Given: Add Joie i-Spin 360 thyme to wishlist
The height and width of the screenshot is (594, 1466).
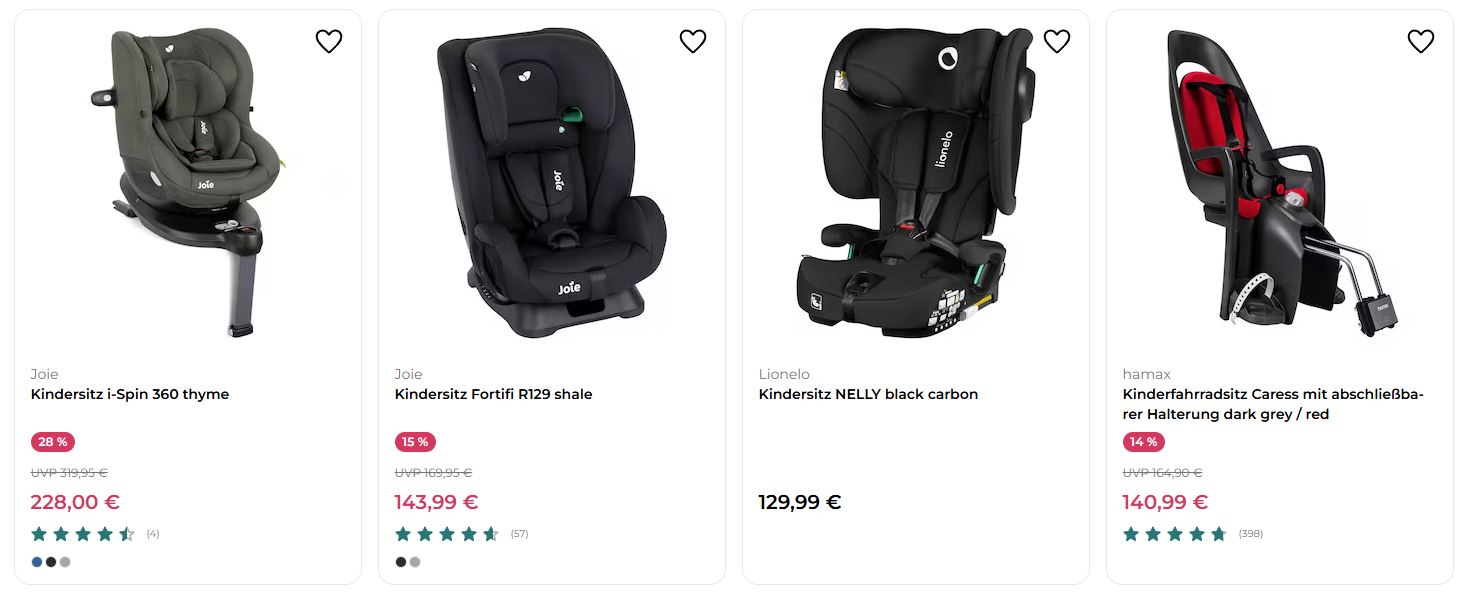Looking at the screenshot, I should 329,41.
